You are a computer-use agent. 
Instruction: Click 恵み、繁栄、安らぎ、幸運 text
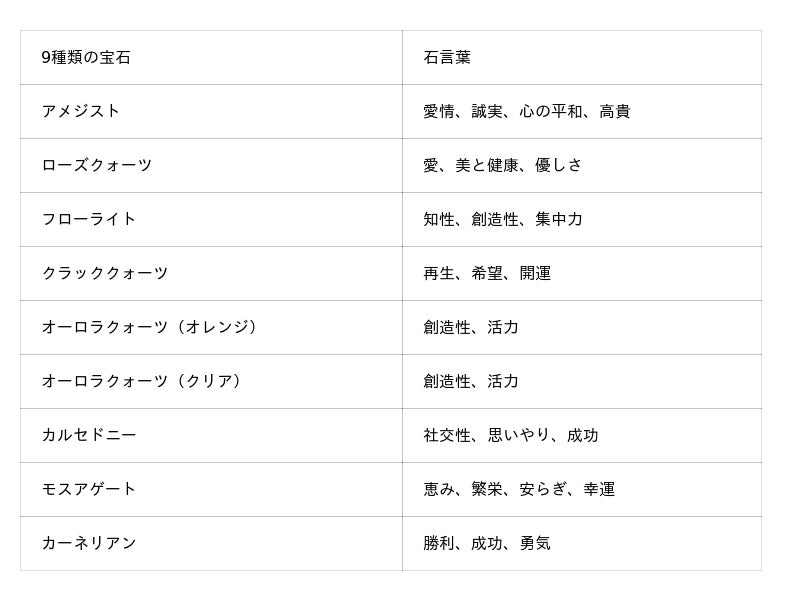click(x=519, y=490)
